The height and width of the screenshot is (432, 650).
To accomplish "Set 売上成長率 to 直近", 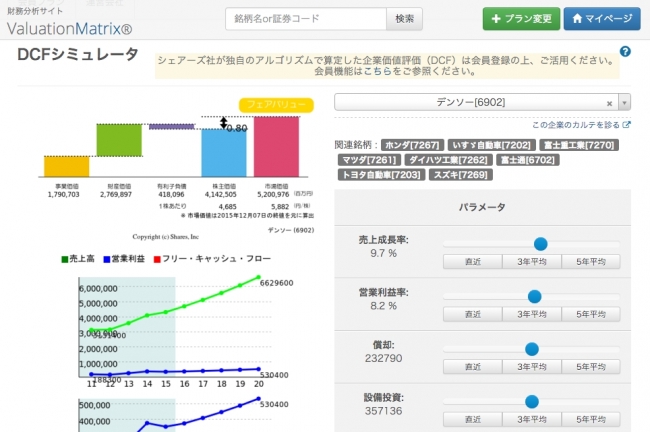I will (473, 262).
